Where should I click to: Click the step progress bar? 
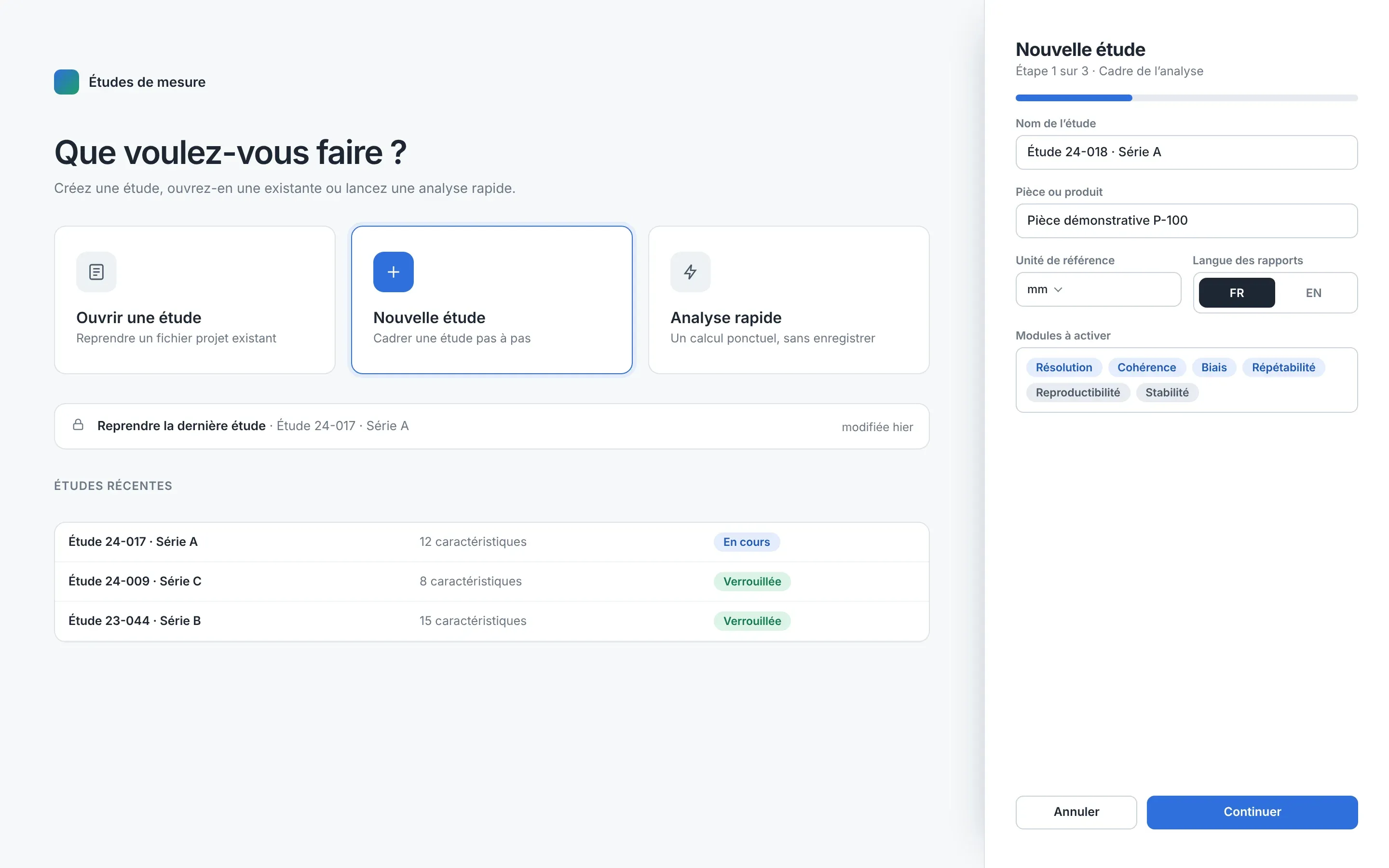point(1186,98)
